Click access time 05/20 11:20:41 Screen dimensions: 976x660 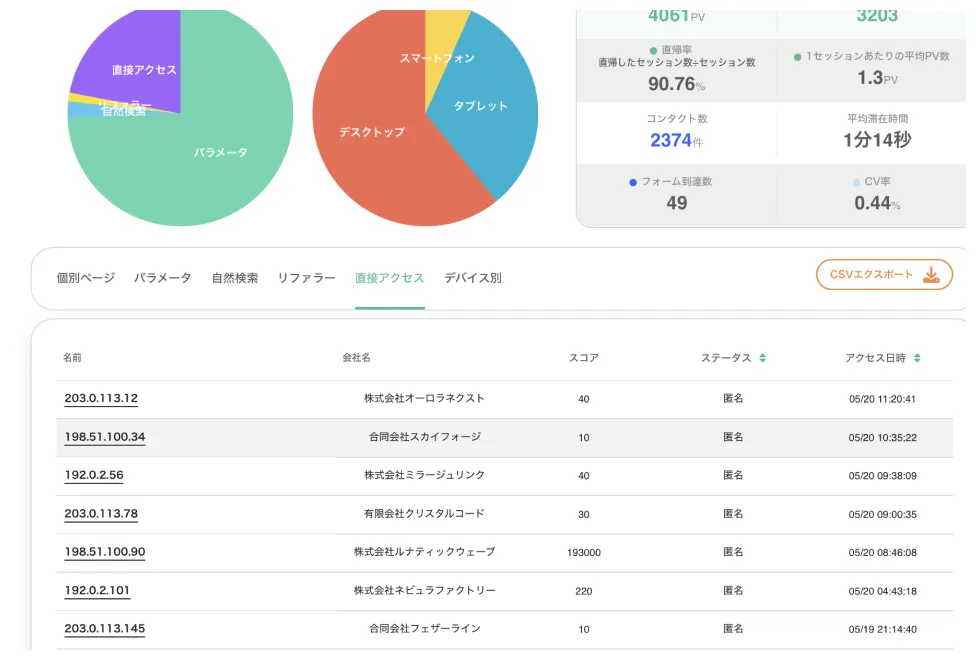click(883, 400)
